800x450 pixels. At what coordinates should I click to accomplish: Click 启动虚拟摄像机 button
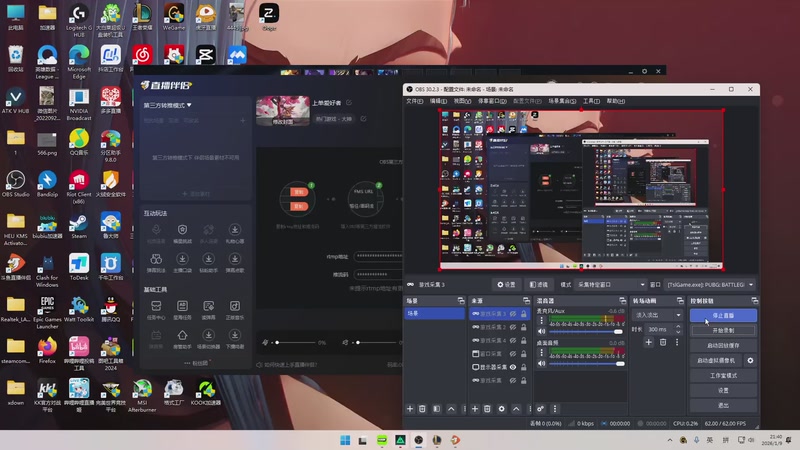click(x=716, y=360)
